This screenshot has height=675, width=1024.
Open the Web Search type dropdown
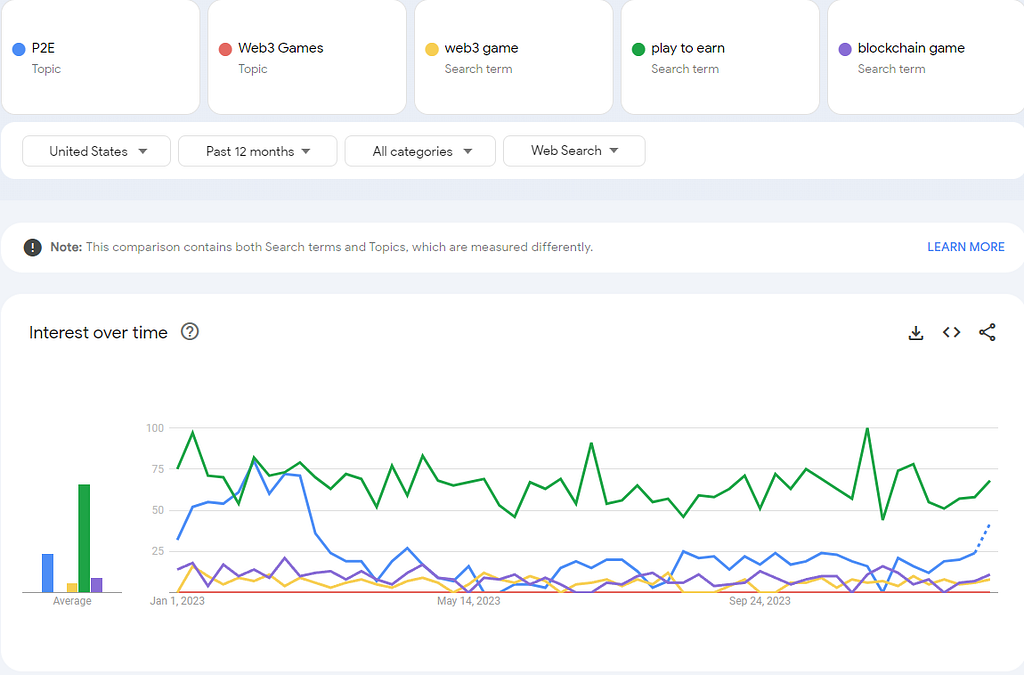[x=574, y=151]
